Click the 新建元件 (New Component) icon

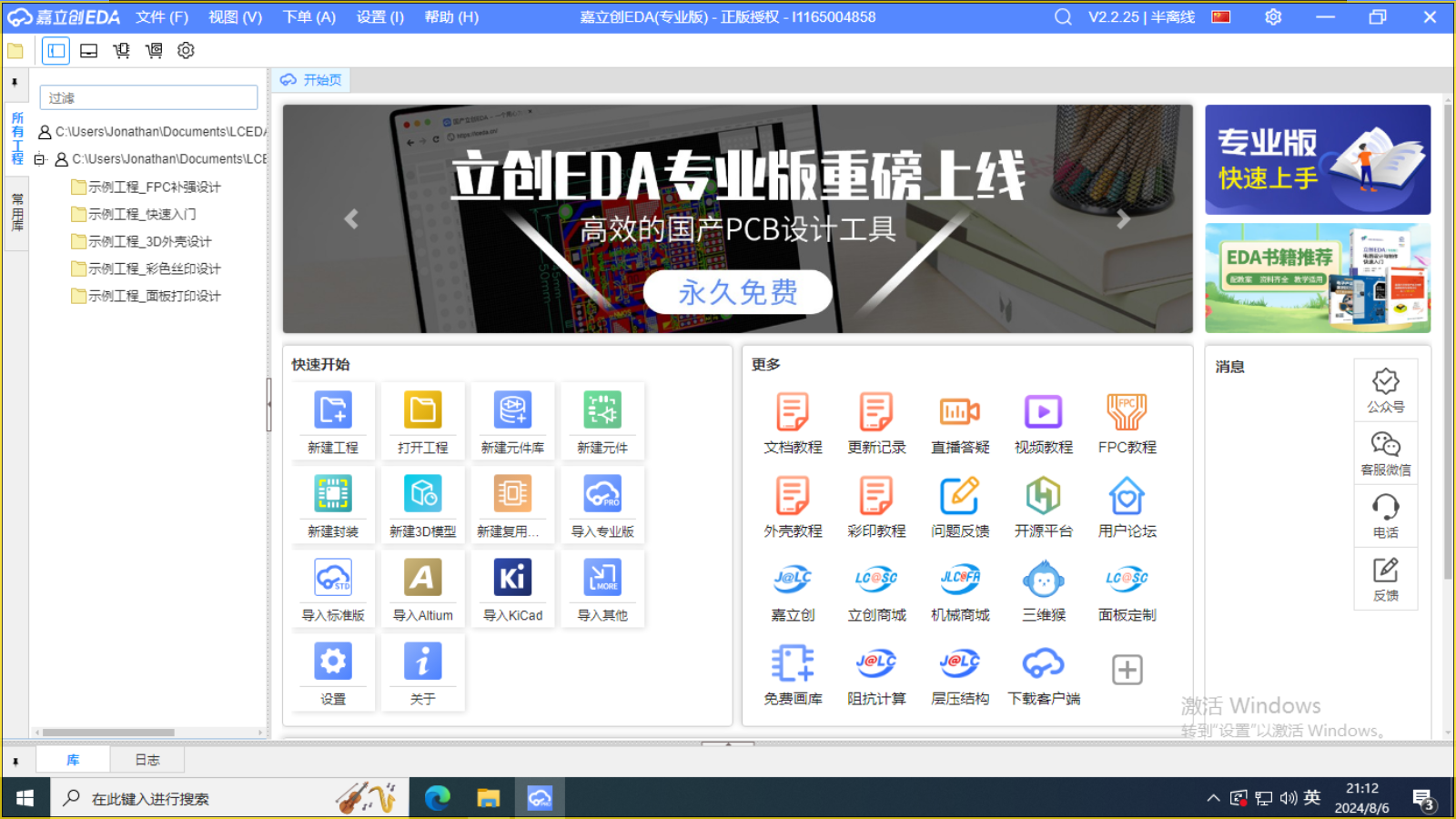coord(602,410)
